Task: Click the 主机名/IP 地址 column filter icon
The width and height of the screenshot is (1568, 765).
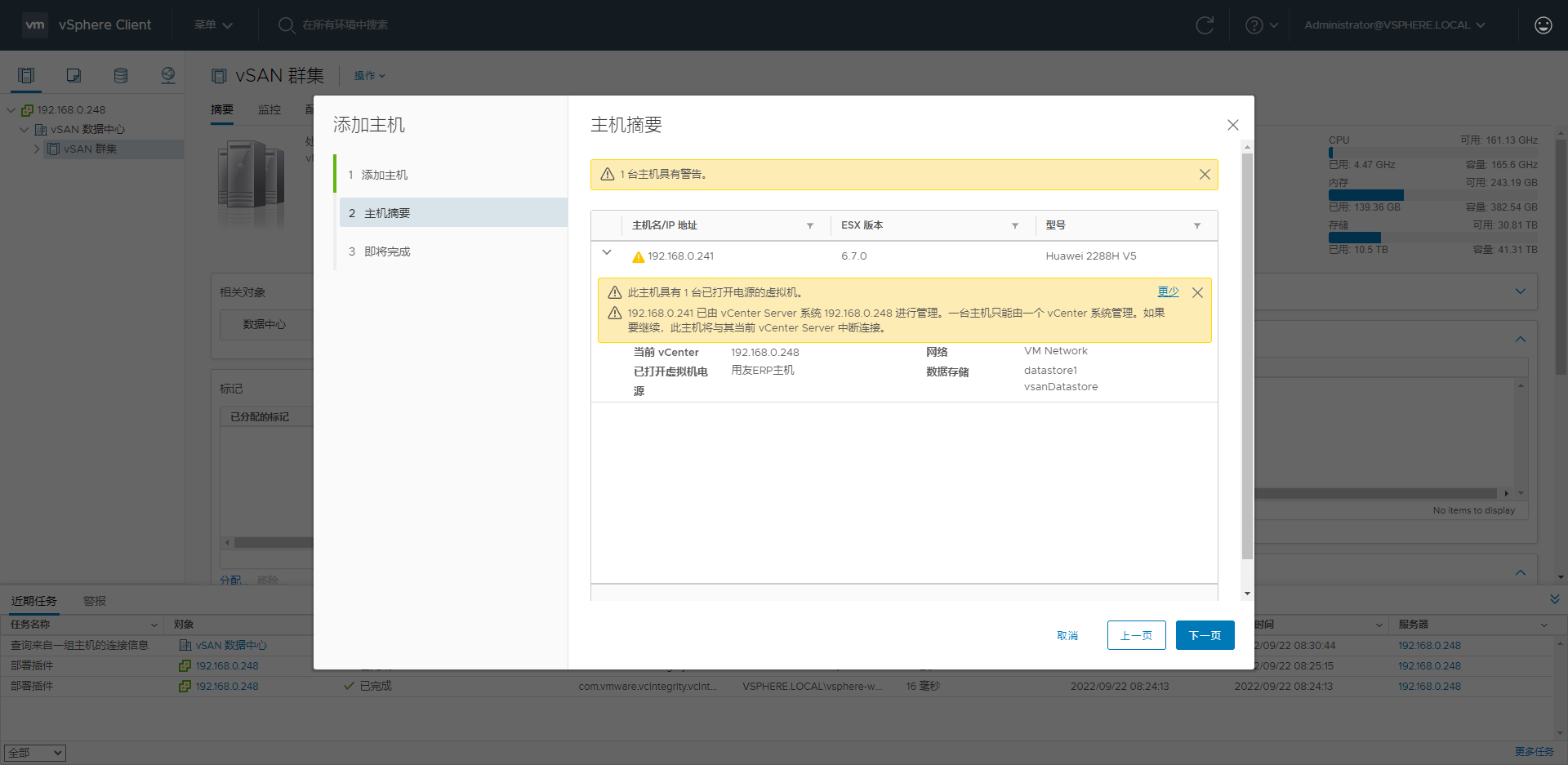Action: [x=809, y=225]
